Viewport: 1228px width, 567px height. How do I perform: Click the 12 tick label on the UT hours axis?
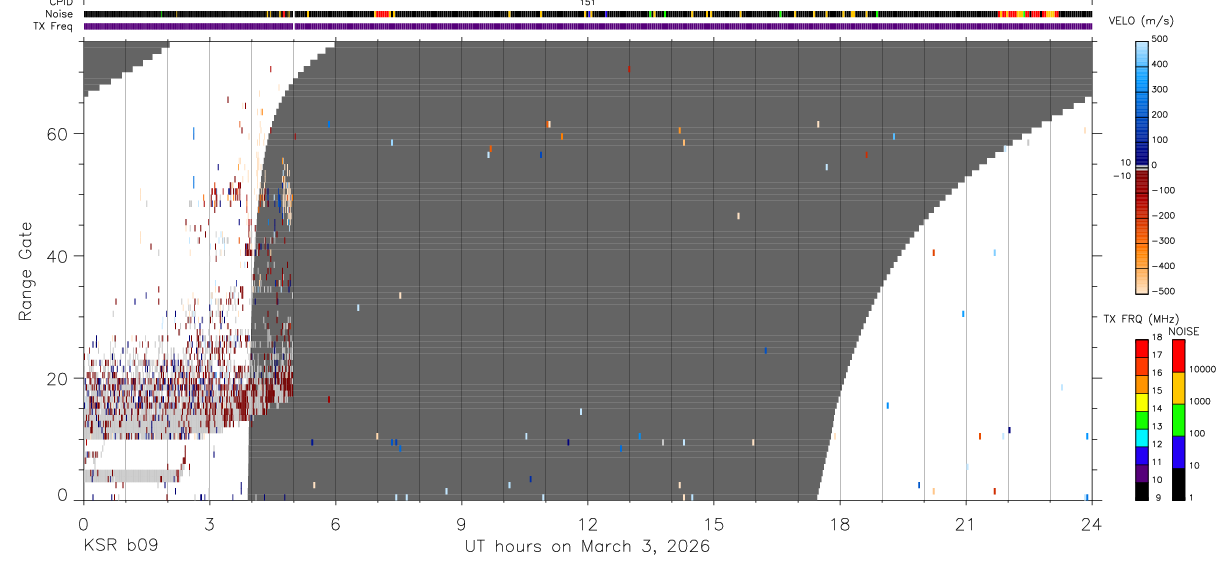coord(588,523)
